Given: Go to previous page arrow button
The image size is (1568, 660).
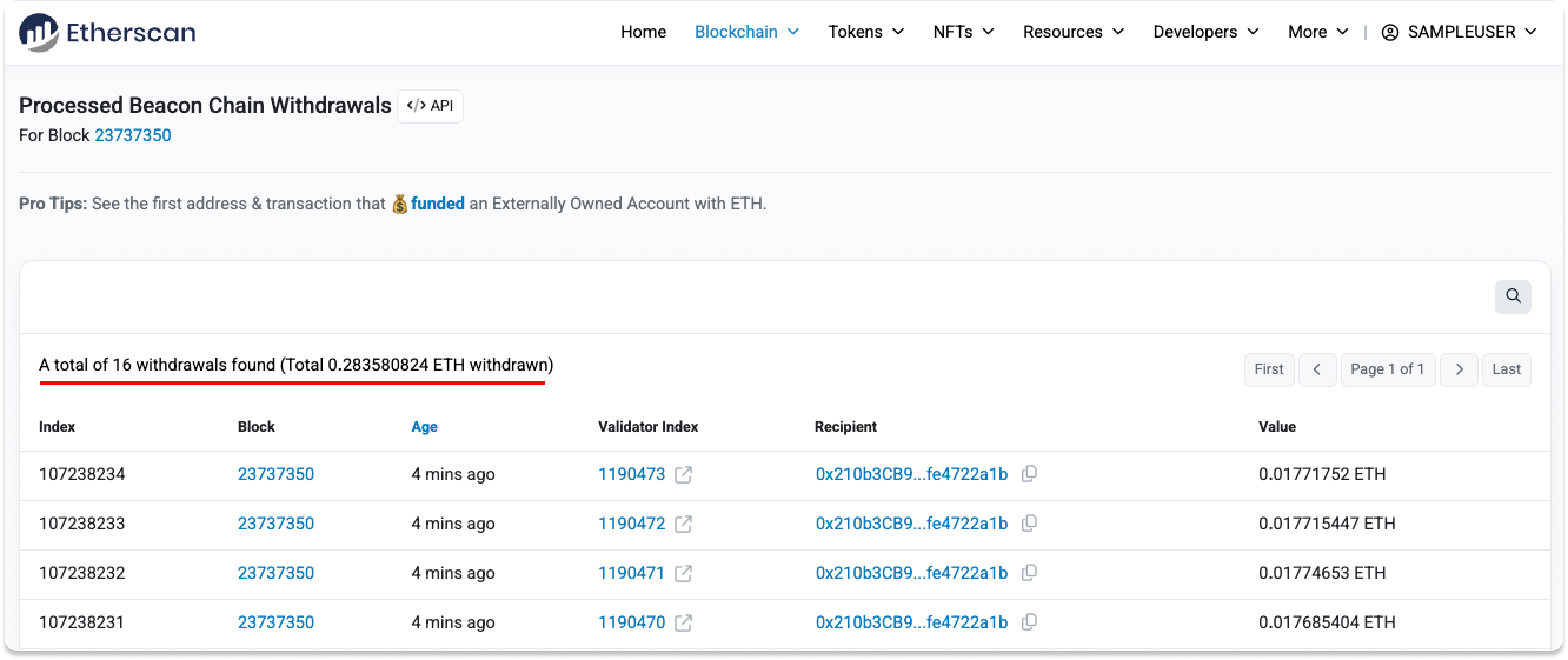Looking at the screenshot, I should click(1317, 369).
